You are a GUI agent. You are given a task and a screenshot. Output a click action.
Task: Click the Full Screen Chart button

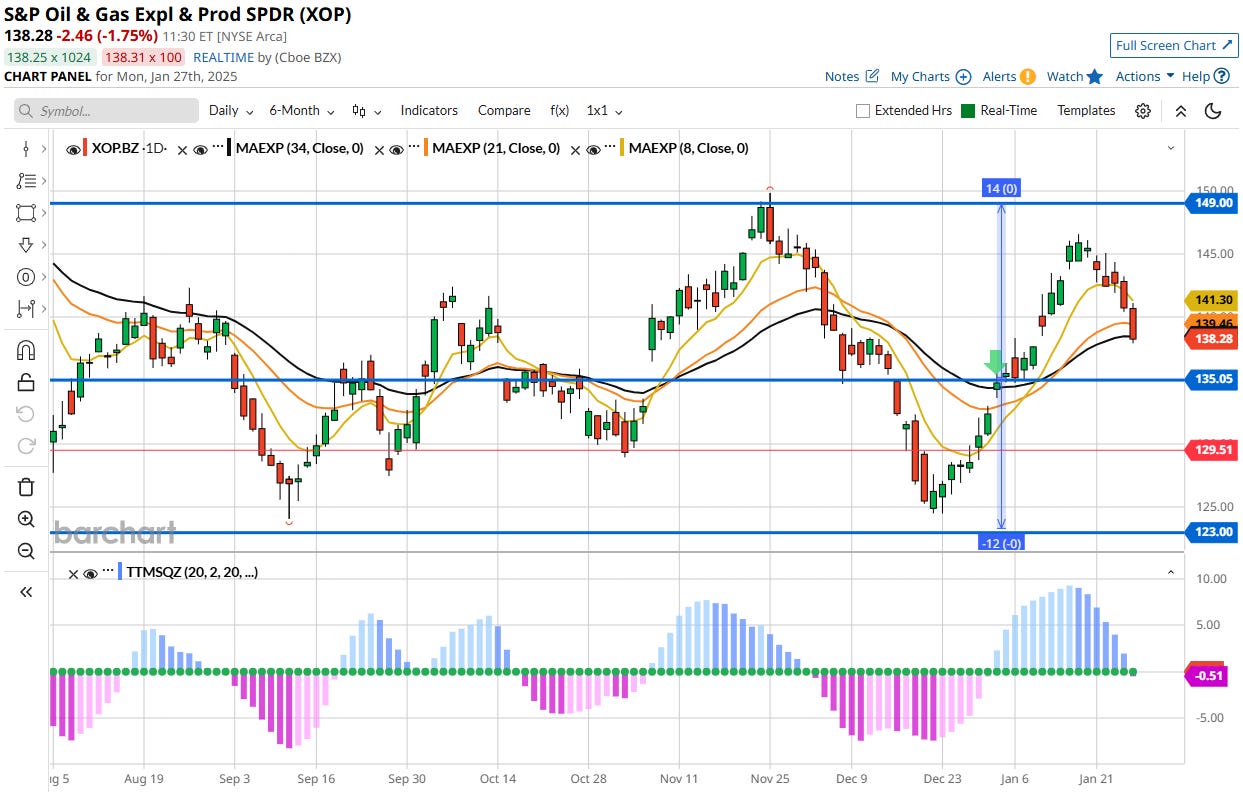(x=1175, y=46)
